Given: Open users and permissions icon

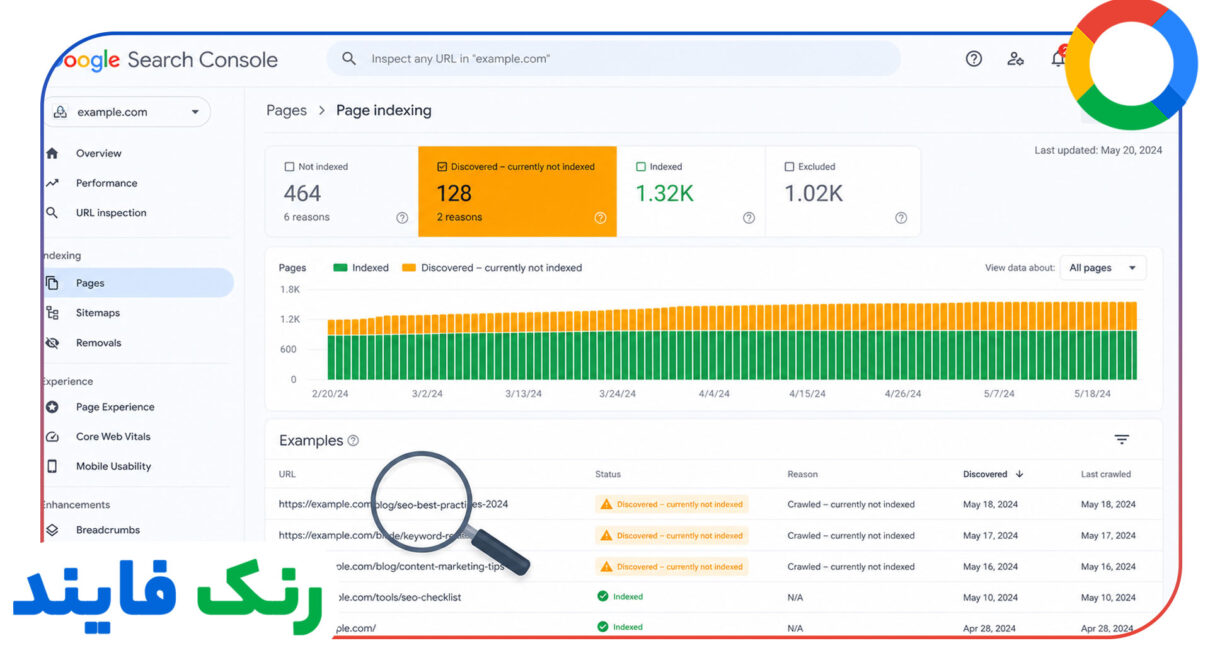Looking at the screenshot, I should click(1015, 59).
